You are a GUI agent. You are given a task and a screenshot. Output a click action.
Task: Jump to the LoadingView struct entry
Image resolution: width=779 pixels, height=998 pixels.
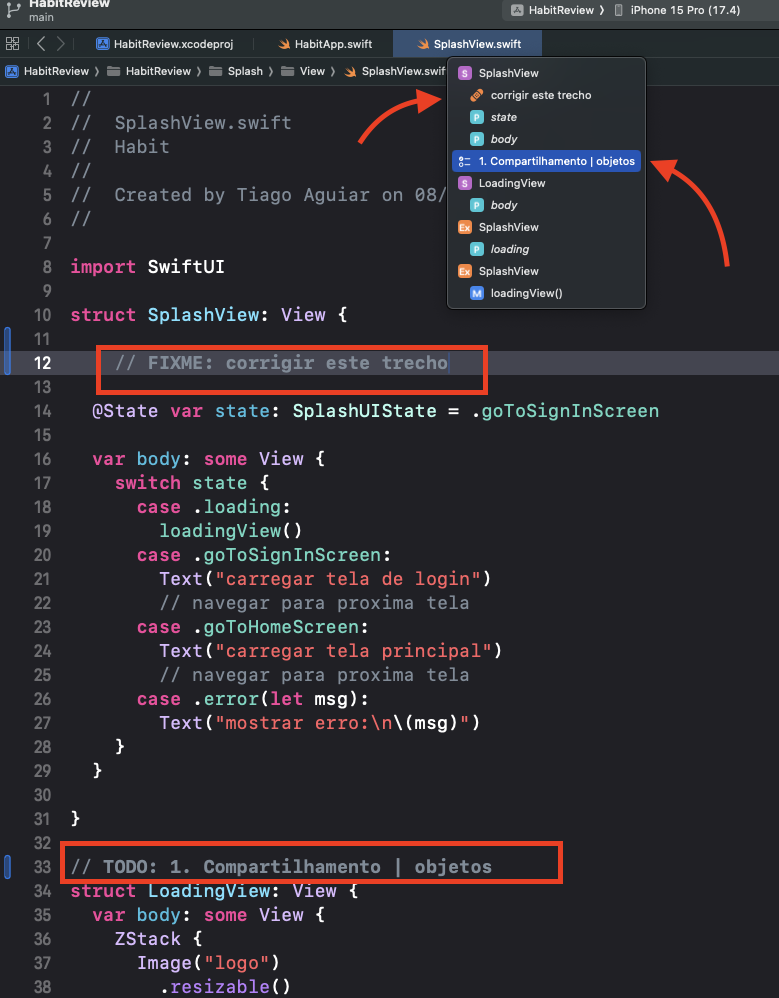point(547,183)
